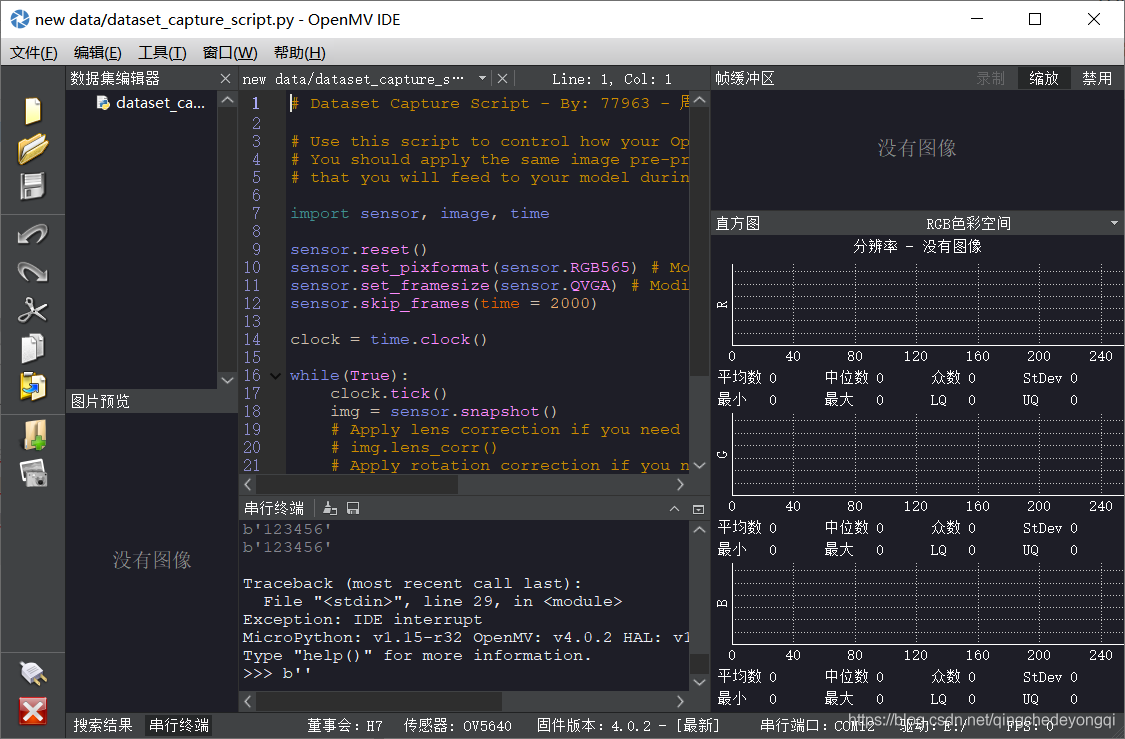
Task: Click the Redo arrow icon
Action: pos(33,272)
